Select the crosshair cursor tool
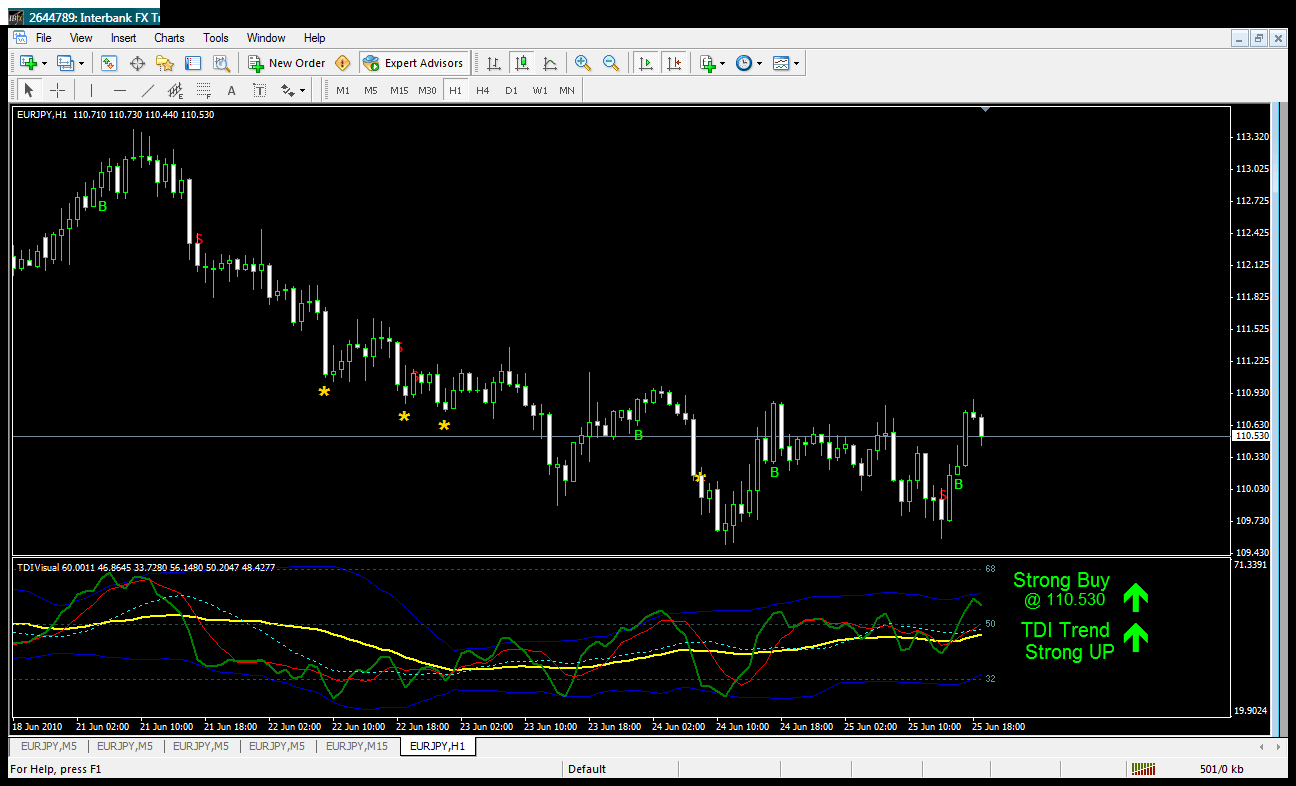Screen dimensions: 1296x786 (57, 90)
